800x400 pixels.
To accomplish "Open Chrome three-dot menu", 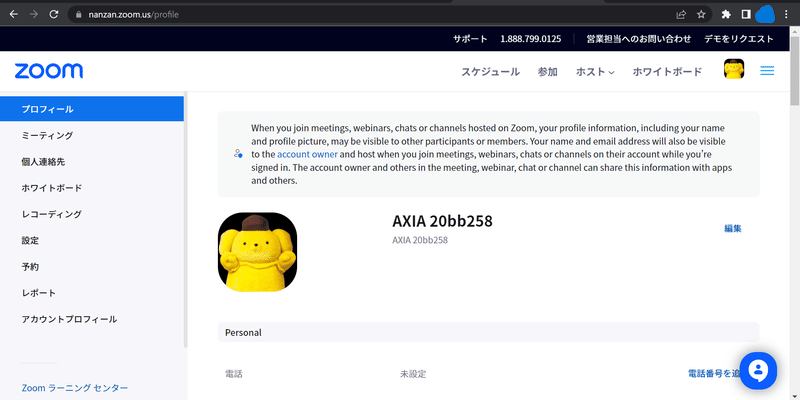I will pos(786,15).
